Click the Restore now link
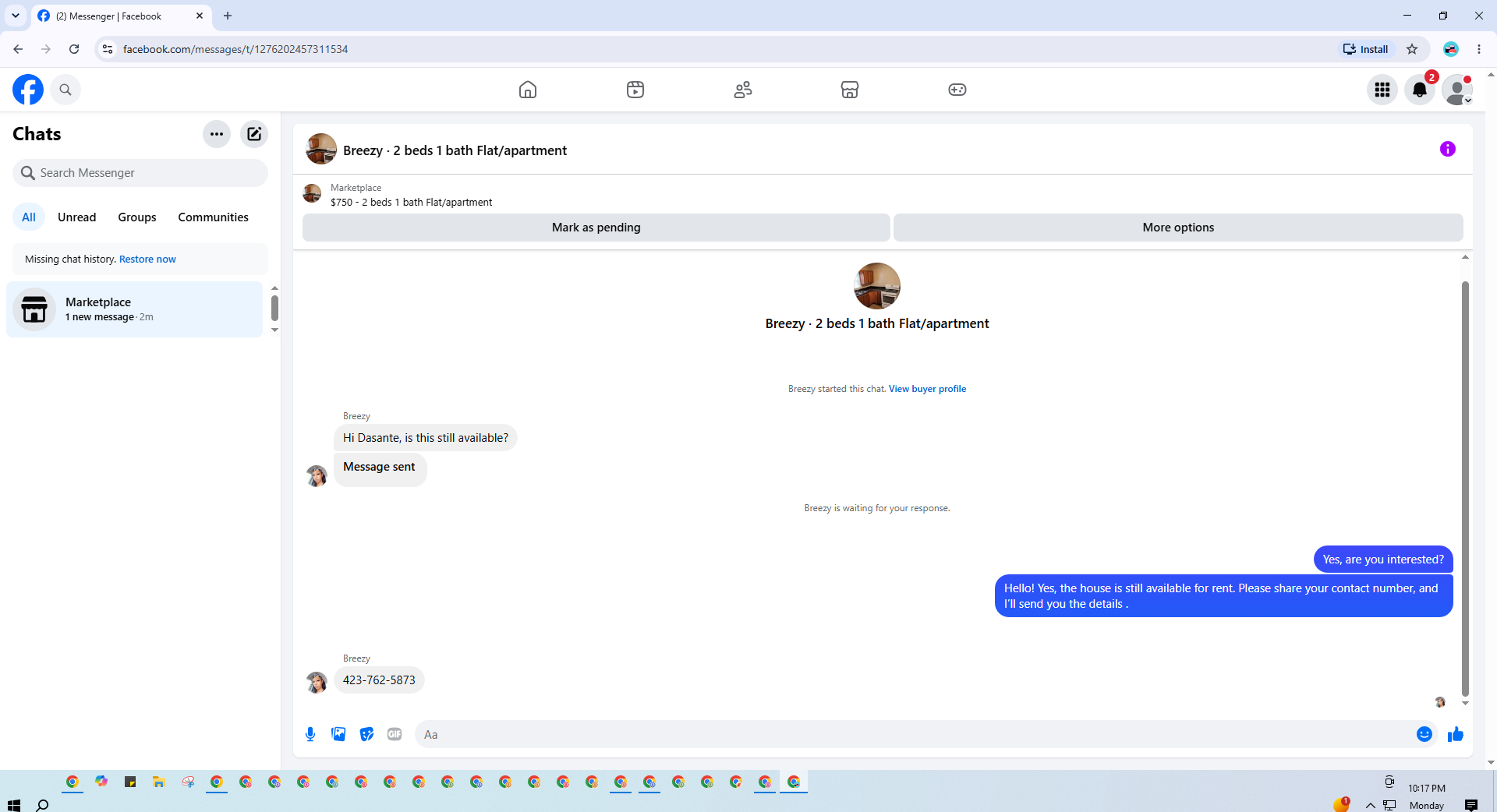 pyautogui.click(x=147, y=259)
